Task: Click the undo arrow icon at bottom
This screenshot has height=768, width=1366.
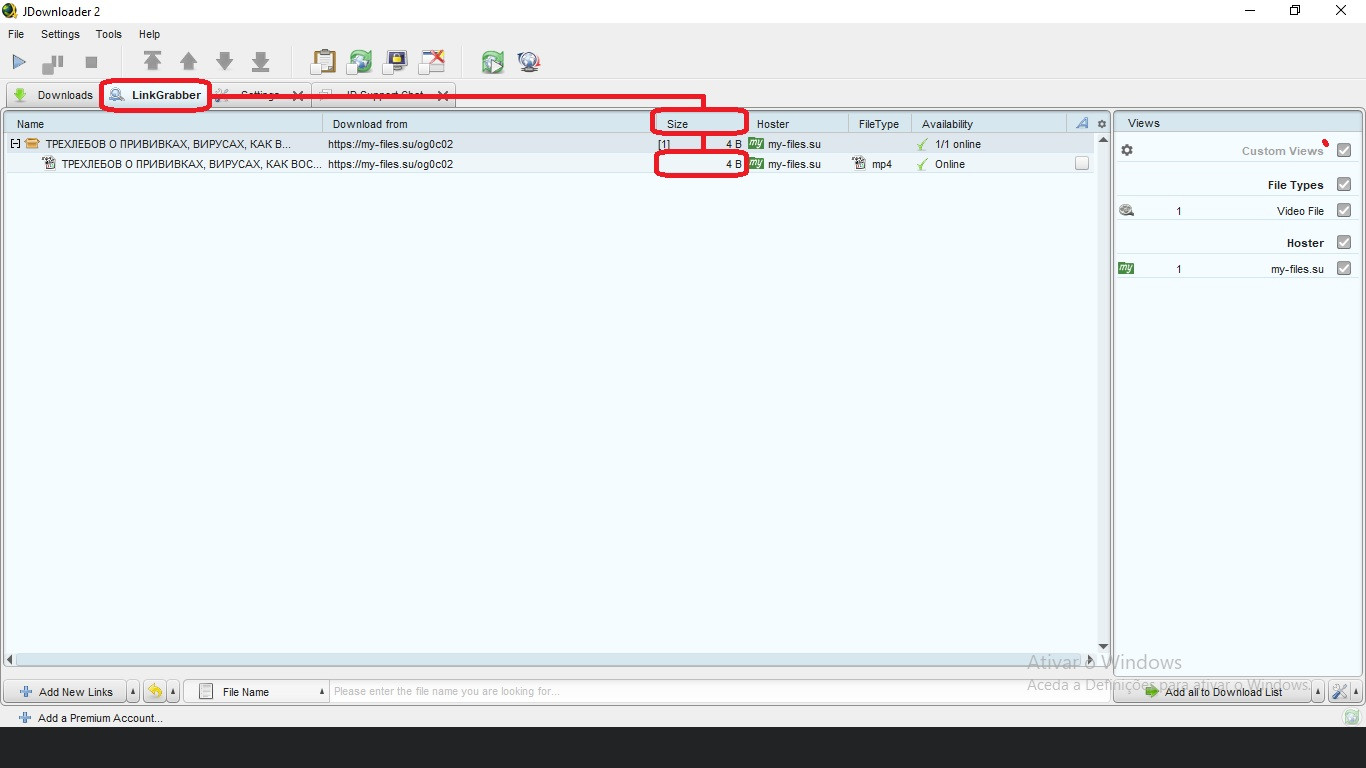Action: [x=155, y=691]
